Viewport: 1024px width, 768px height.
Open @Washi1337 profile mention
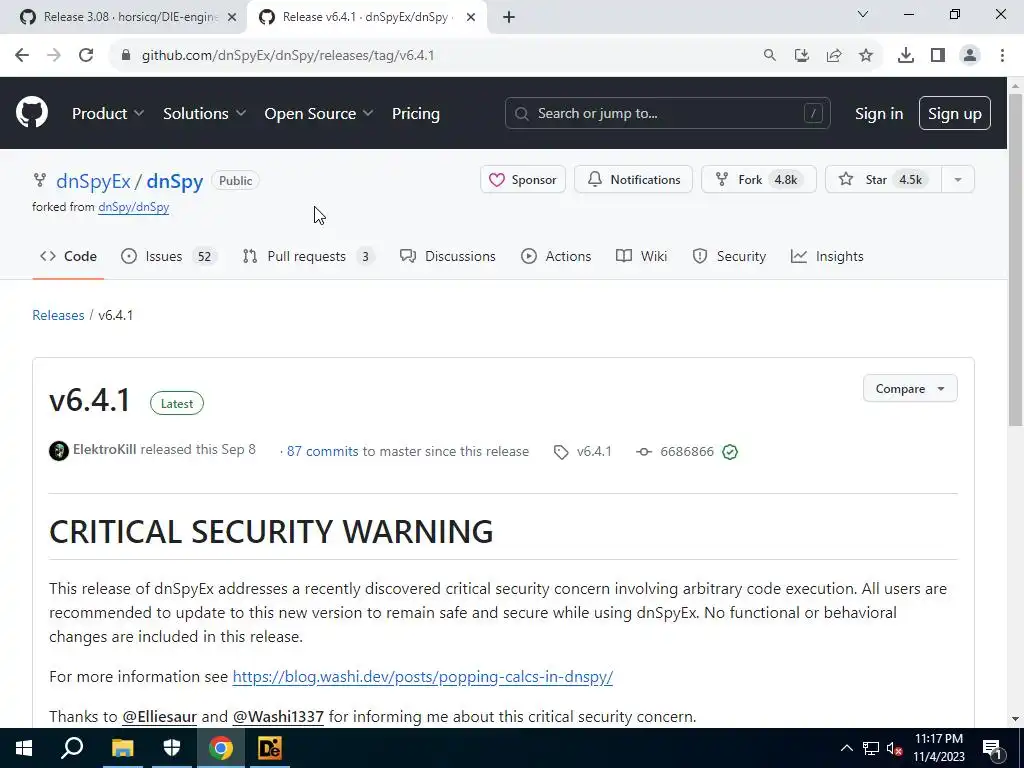click(x=278, y=716)
